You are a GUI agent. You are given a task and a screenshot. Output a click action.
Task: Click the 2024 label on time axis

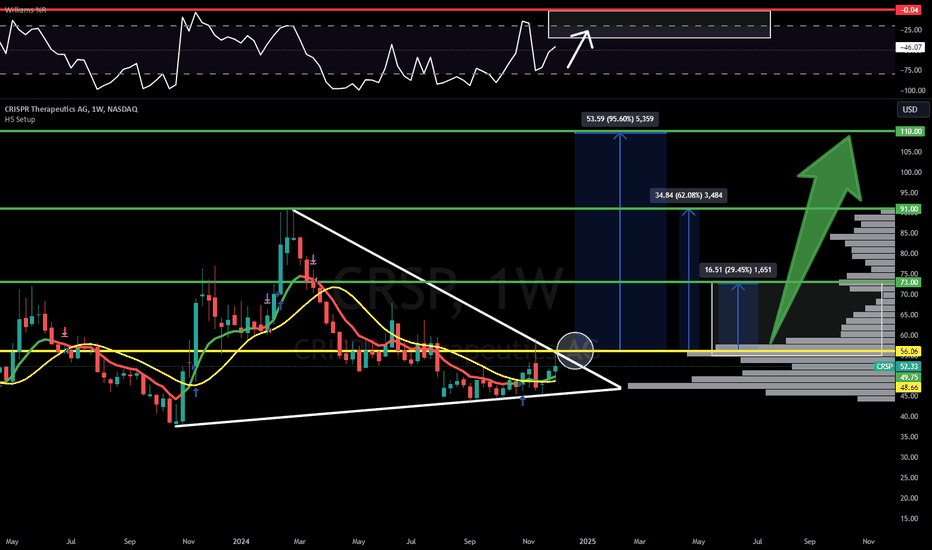pos(241,542)
